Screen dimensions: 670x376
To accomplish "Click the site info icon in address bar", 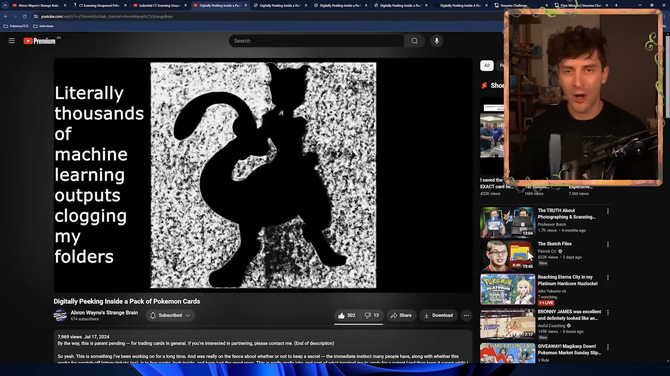I will pos(36,16).
